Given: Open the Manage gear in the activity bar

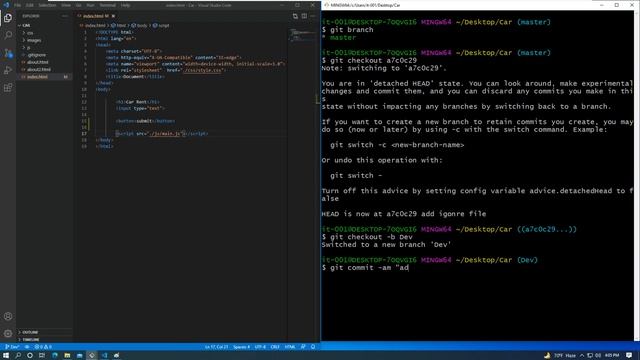Looking at the screenshot, I should (8, 333).
